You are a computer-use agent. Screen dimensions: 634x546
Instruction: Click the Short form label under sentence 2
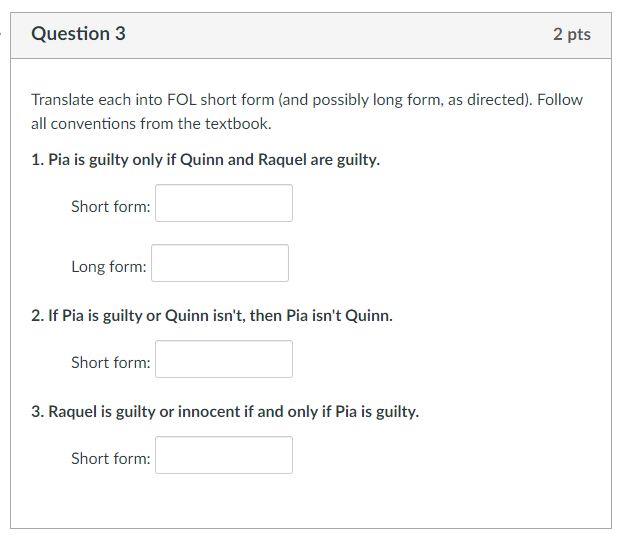pos(111,363)
